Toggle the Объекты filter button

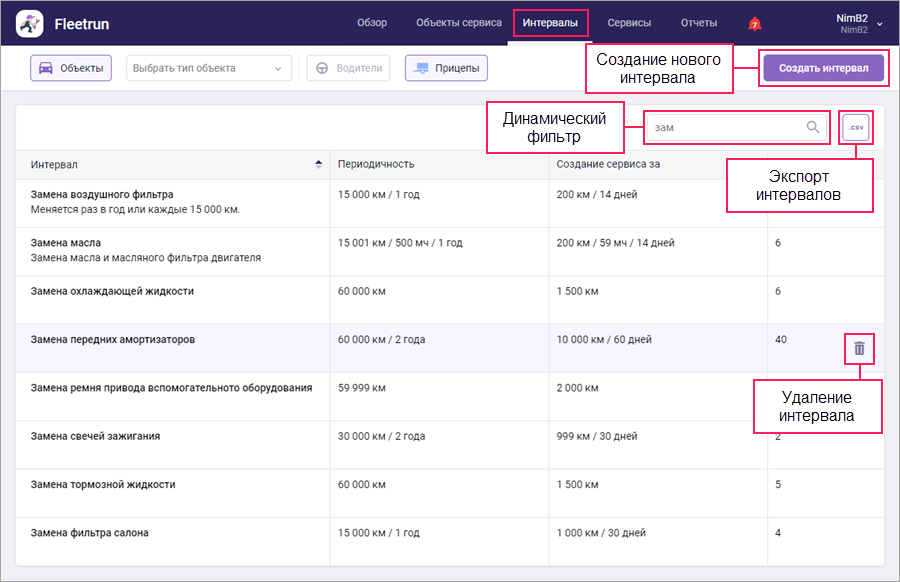pyautogui.click(x=71, y=68)
